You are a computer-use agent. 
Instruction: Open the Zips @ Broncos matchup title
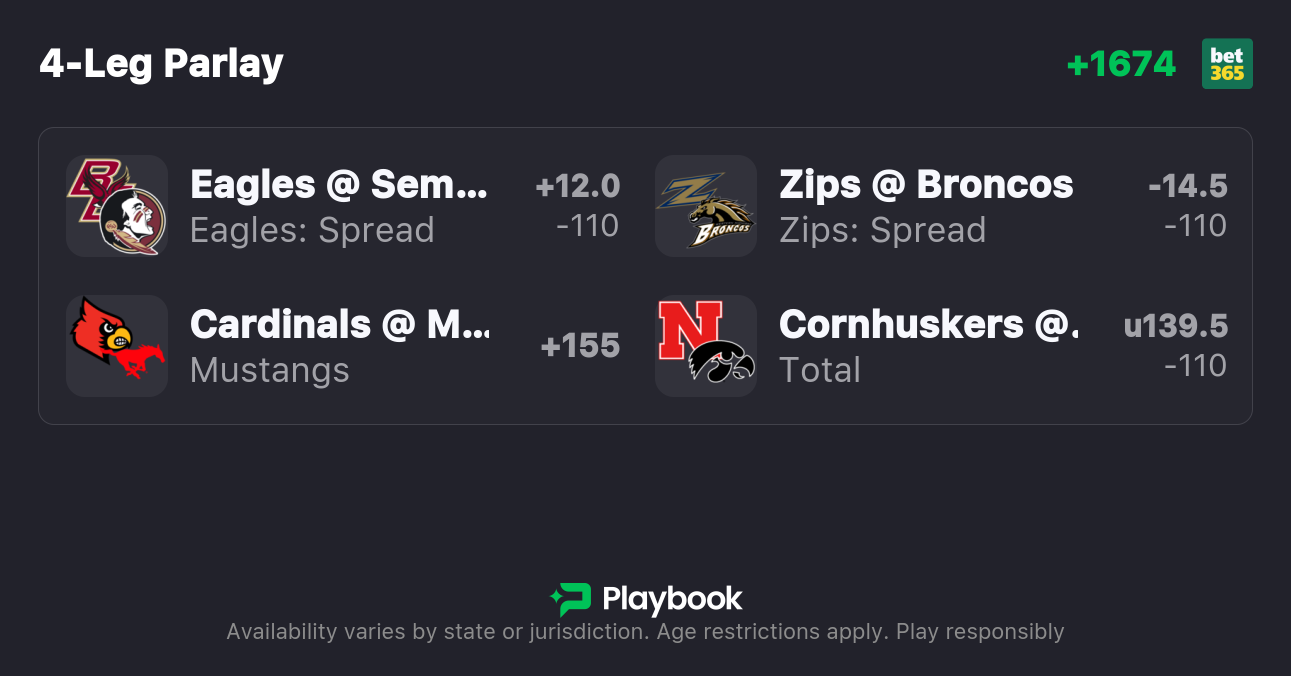click(x=926, y=184)
